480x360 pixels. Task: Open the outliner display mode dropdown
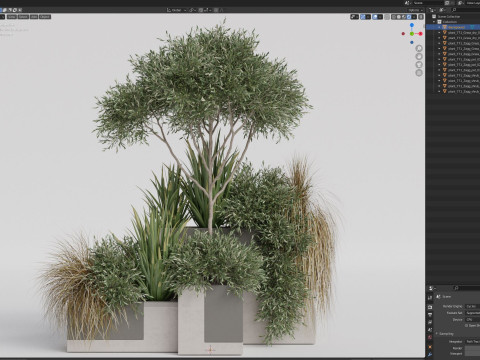click(x=433, y=10)
